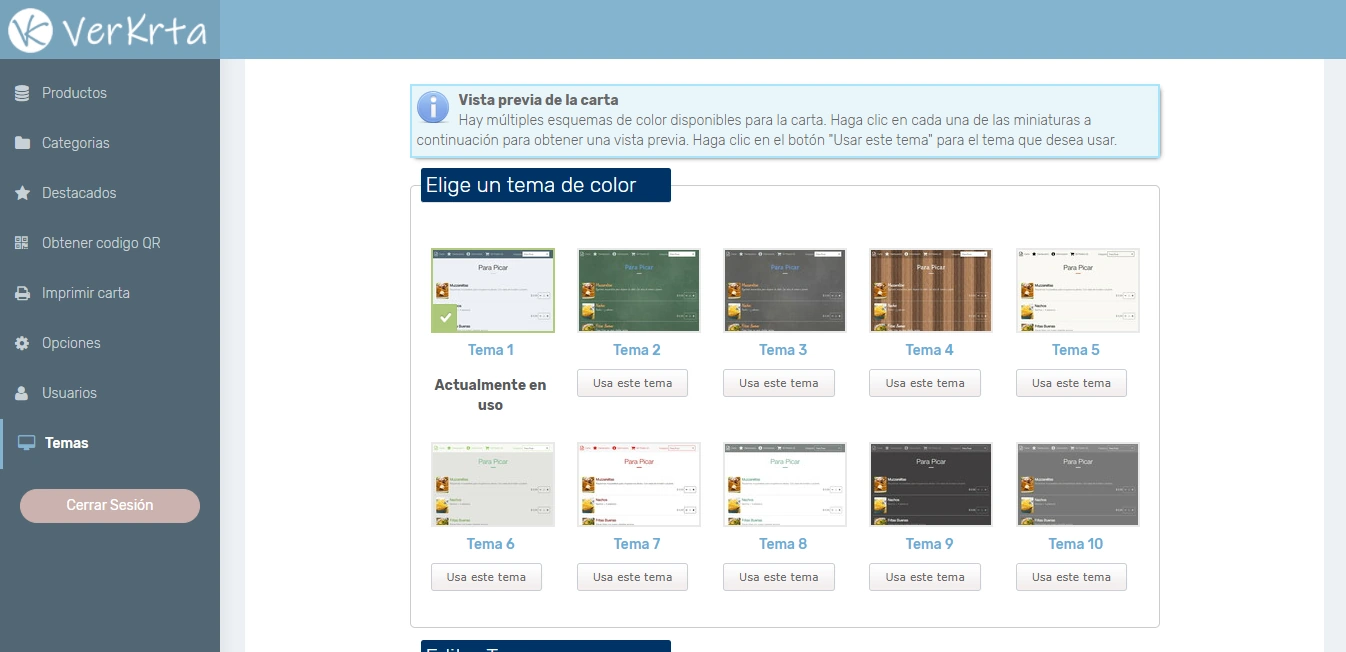Preview the wood-textured Tema 4 thumbnail

(931, 290)
